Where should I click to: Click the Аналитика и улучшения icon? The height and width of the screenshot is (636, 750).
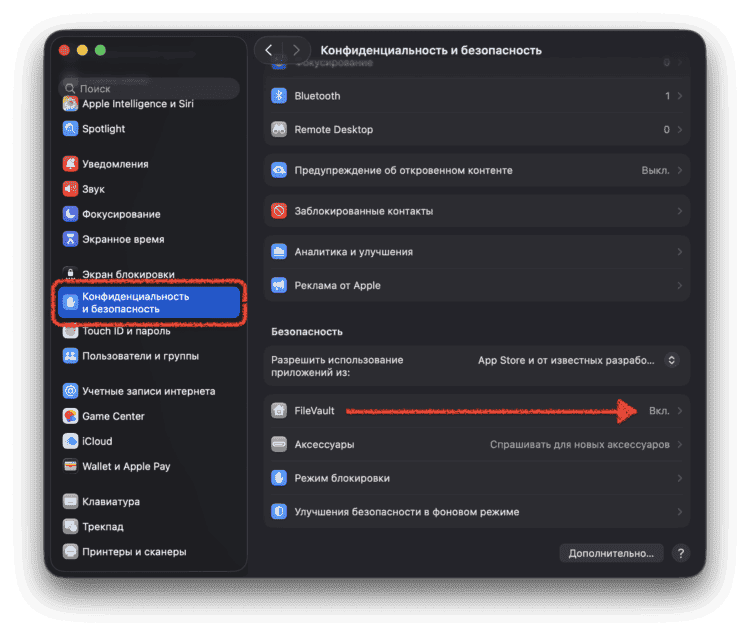tap(279, 252)
